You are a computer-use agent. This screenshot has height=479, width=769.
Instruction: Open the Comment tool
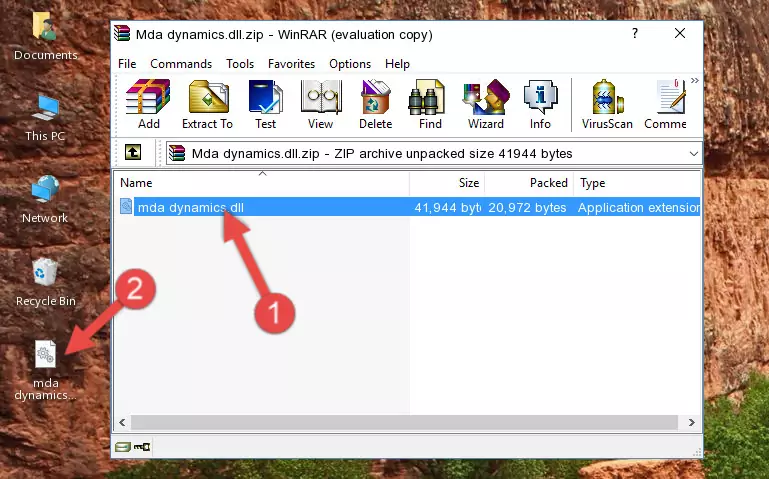666,104
